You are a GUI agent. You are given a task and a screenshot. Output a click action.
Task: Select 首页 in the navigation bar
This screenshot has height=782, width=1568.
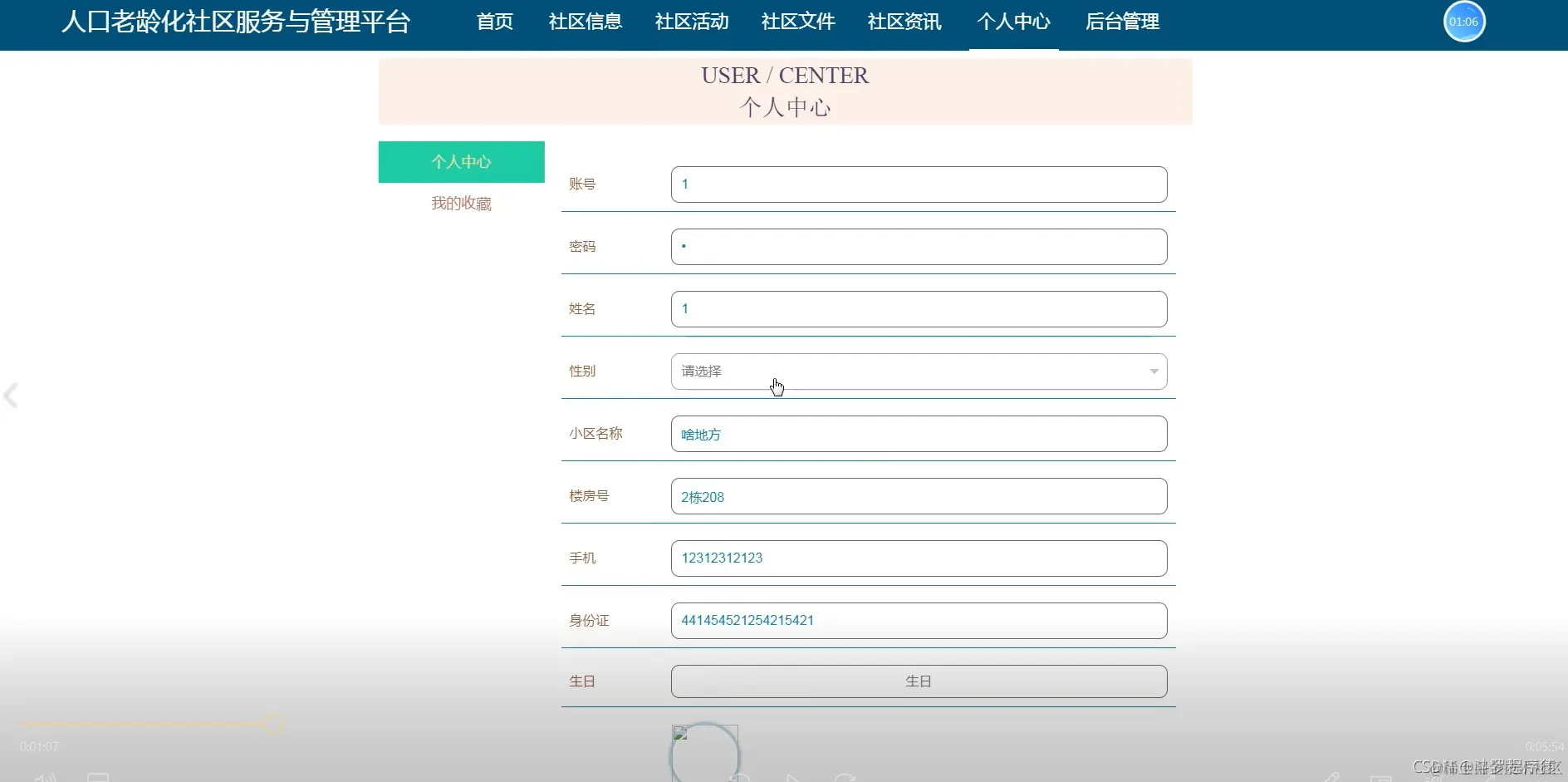click(x=493, y=22)
